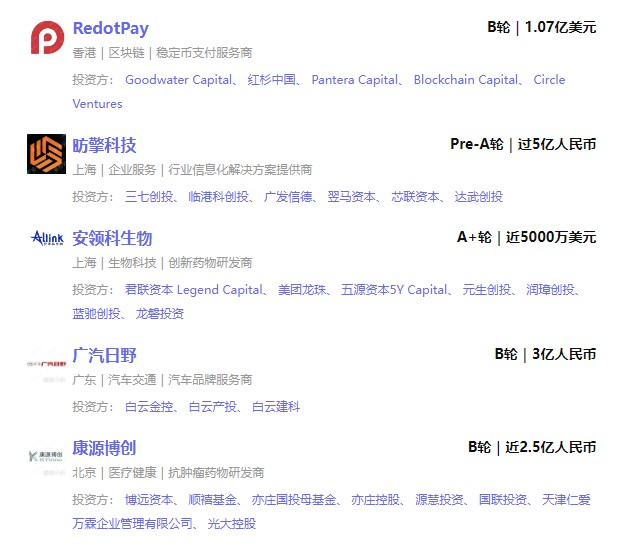Open the 昉擎科技 company link
The height and width of the screenshot is (557, 642).
(x=104, y=145)
